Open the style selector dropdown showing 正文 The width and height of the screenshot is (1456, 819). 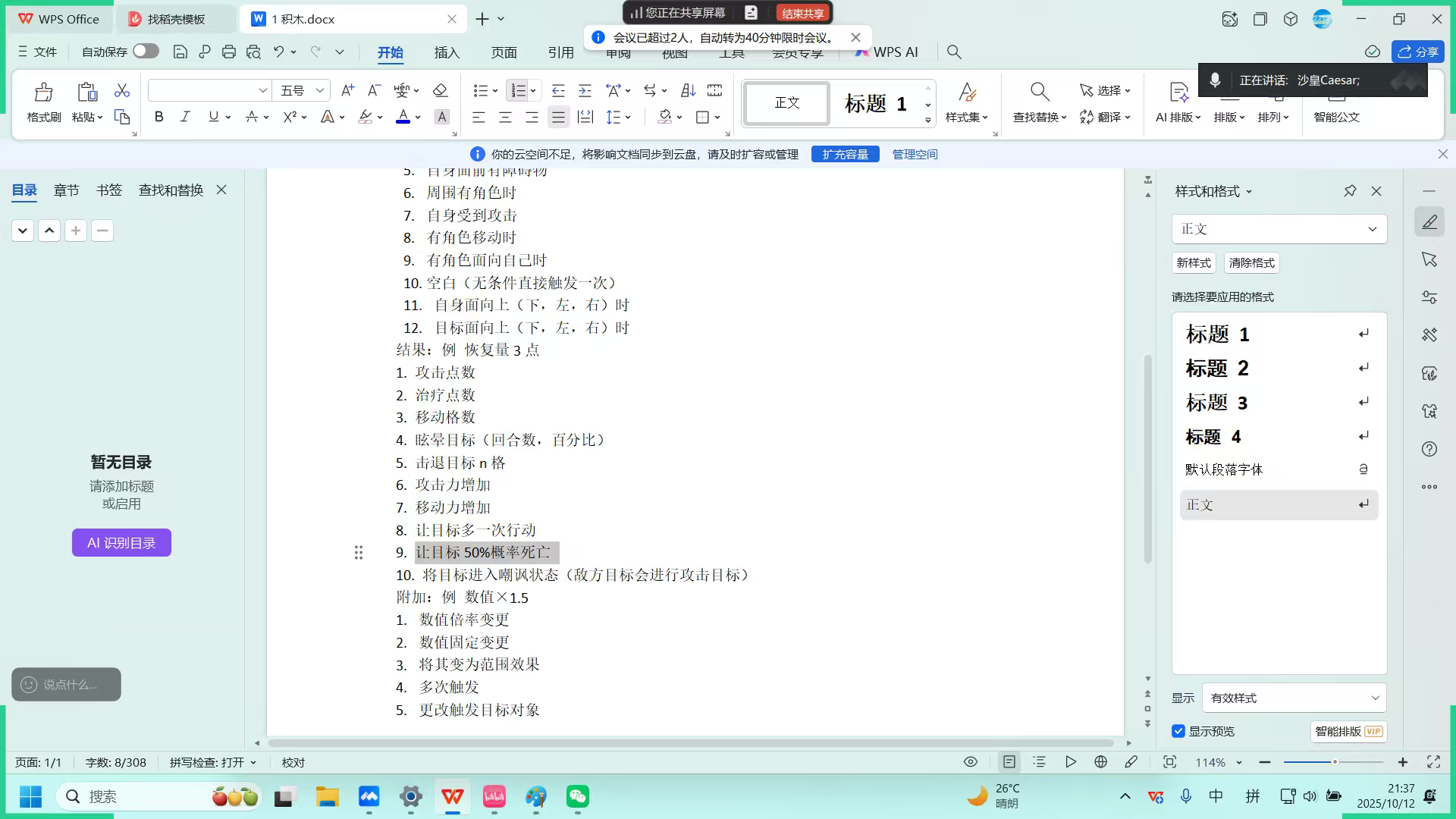1279,229
